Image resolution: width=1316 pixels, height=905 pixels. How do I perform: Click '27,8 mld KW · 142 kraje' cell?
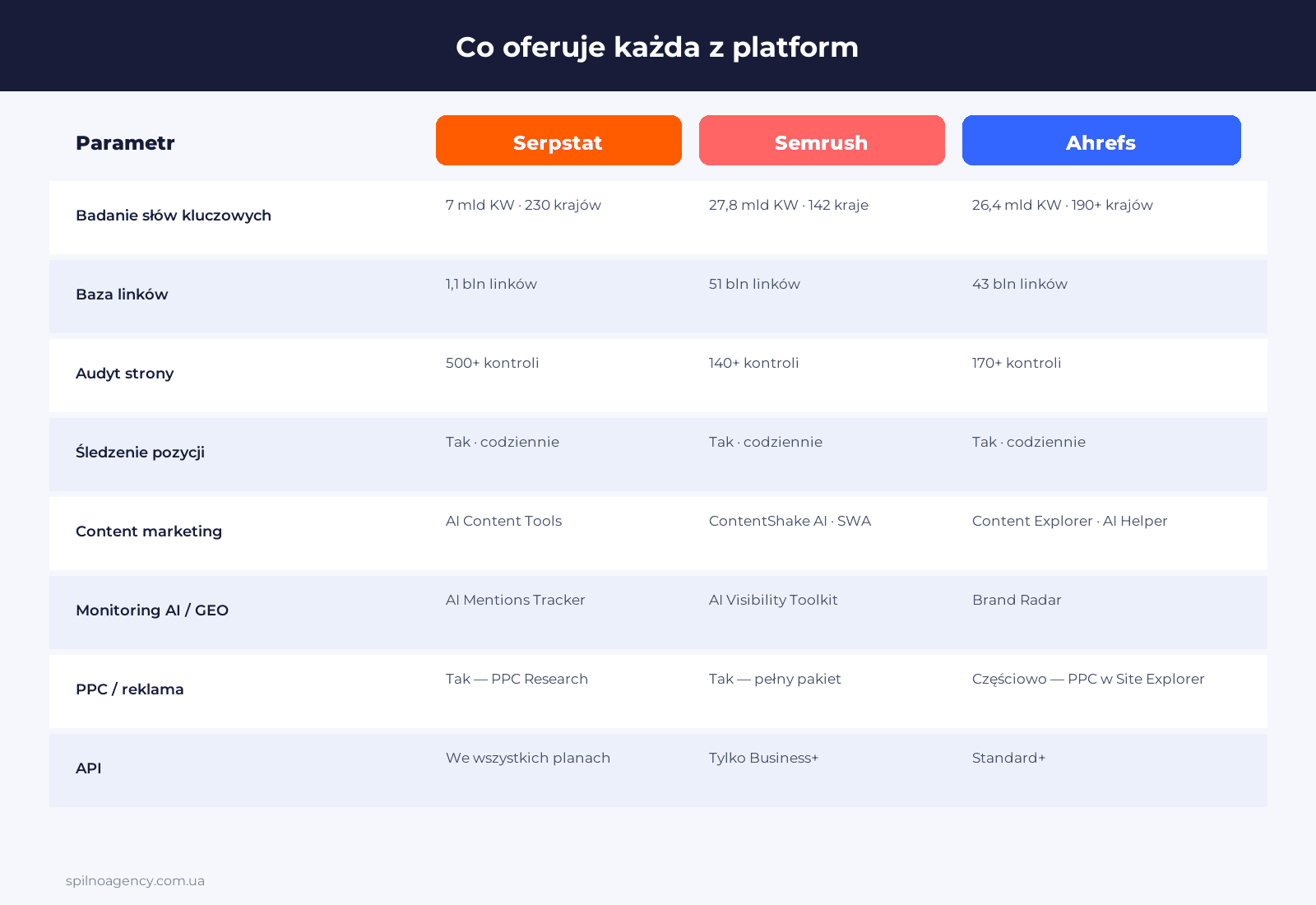(789, 205)
